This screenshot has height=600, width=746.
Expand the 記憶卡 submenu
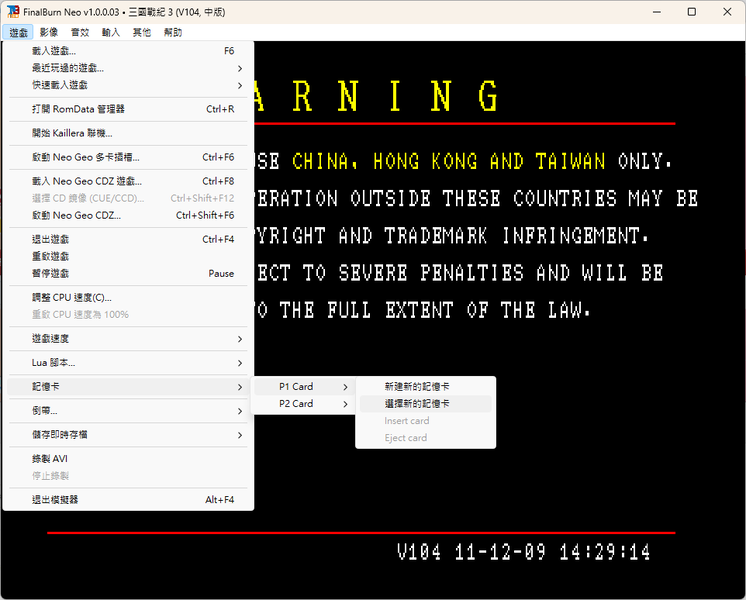click(128, 387)
